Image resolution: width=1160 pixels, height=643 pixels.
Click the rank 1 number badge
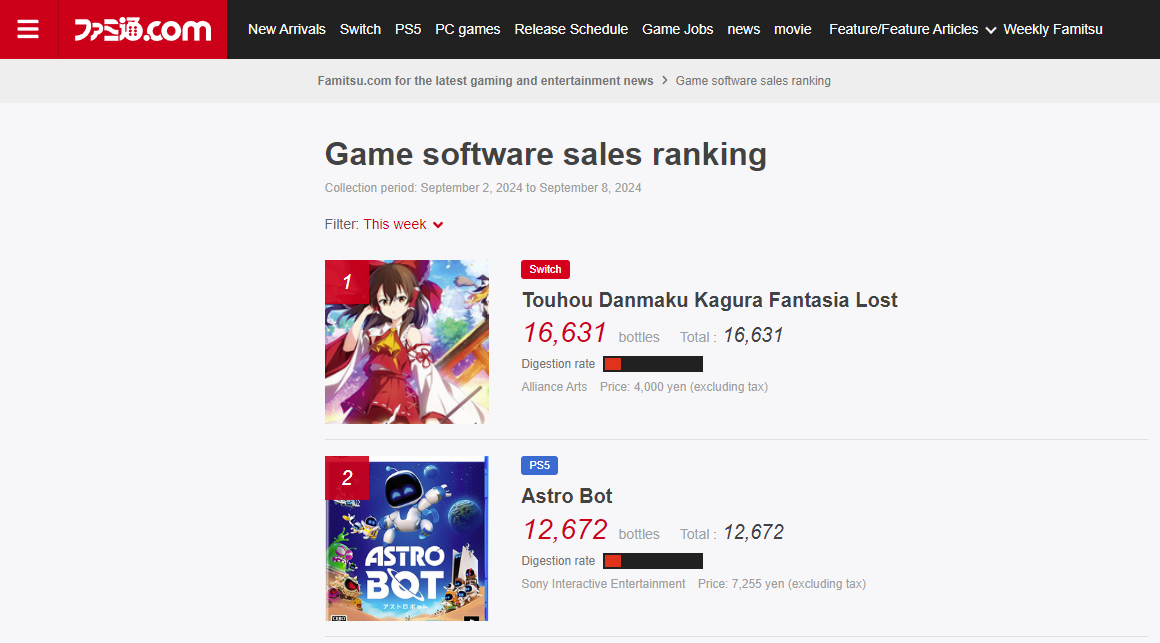(346, 282)
